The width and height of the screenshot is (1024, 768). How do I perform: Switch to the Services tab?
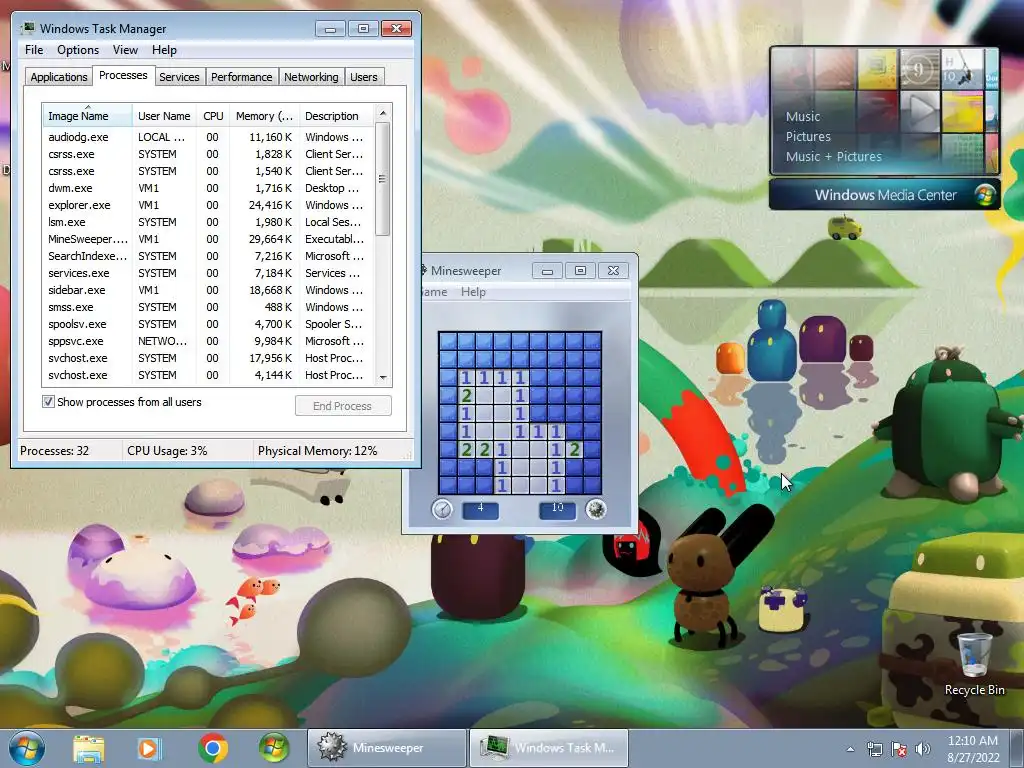point(179,77)
